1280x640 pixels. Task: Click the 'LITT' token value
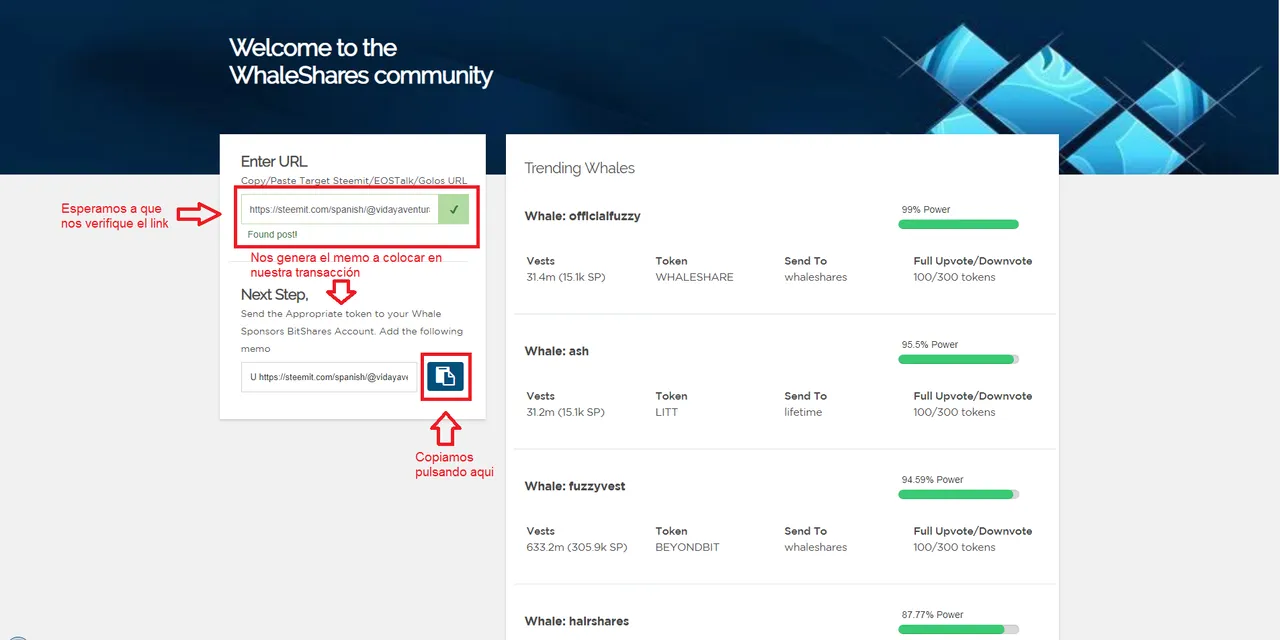pos(667,412)
